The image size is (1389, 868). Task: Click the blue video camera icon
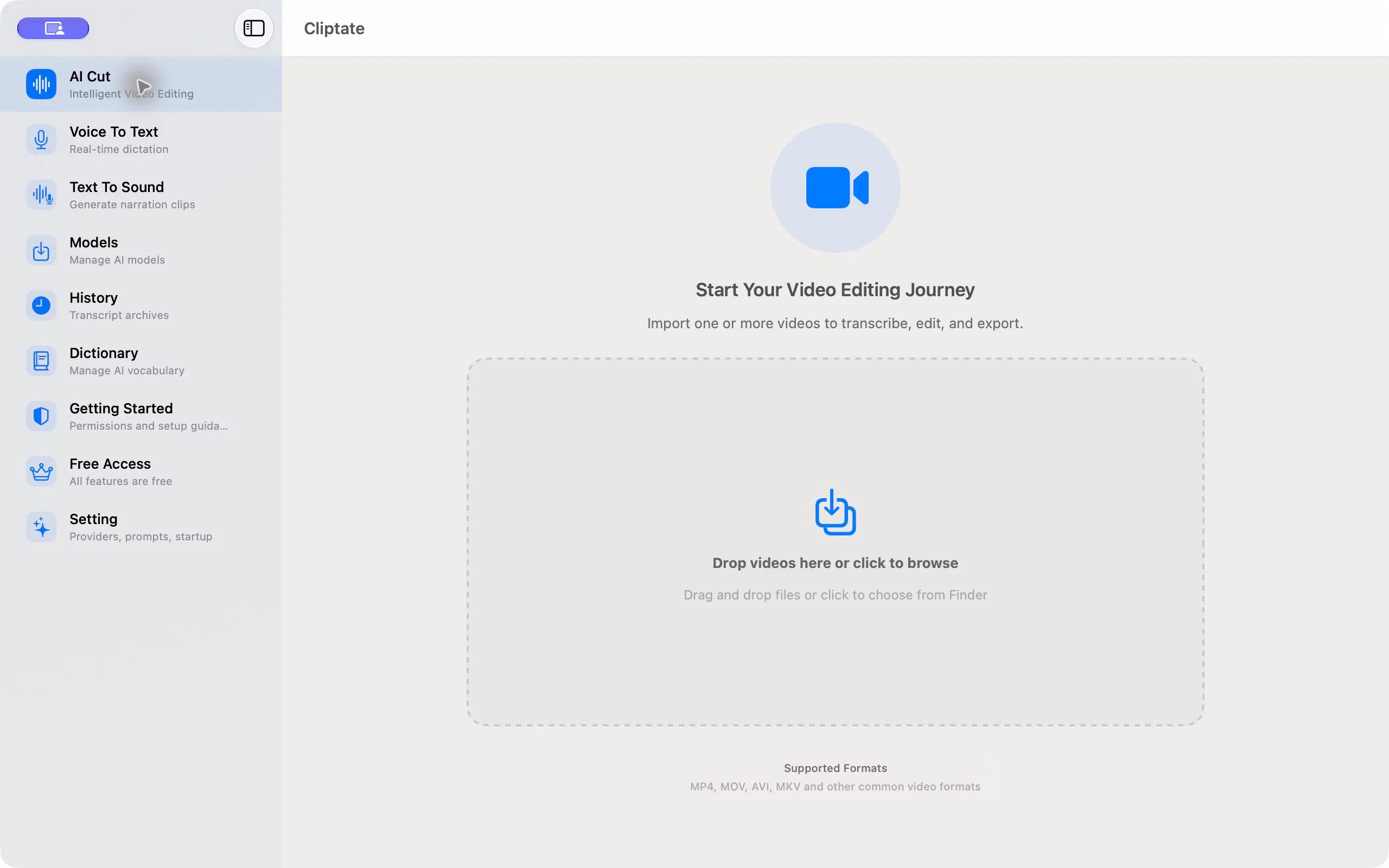pyautogui.click(x=837, y=188)
